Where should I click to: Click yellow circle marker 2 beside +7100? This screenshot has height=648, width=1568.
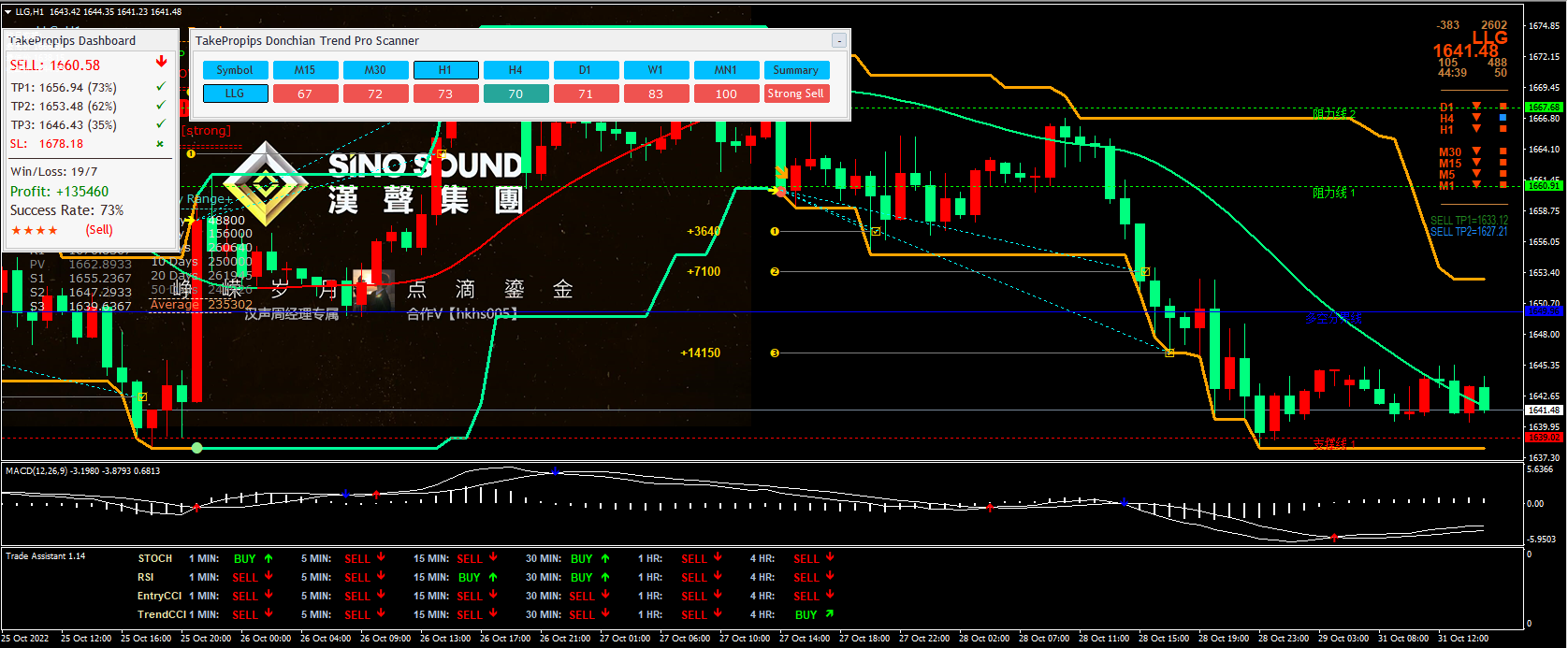(x=775, y=271)
